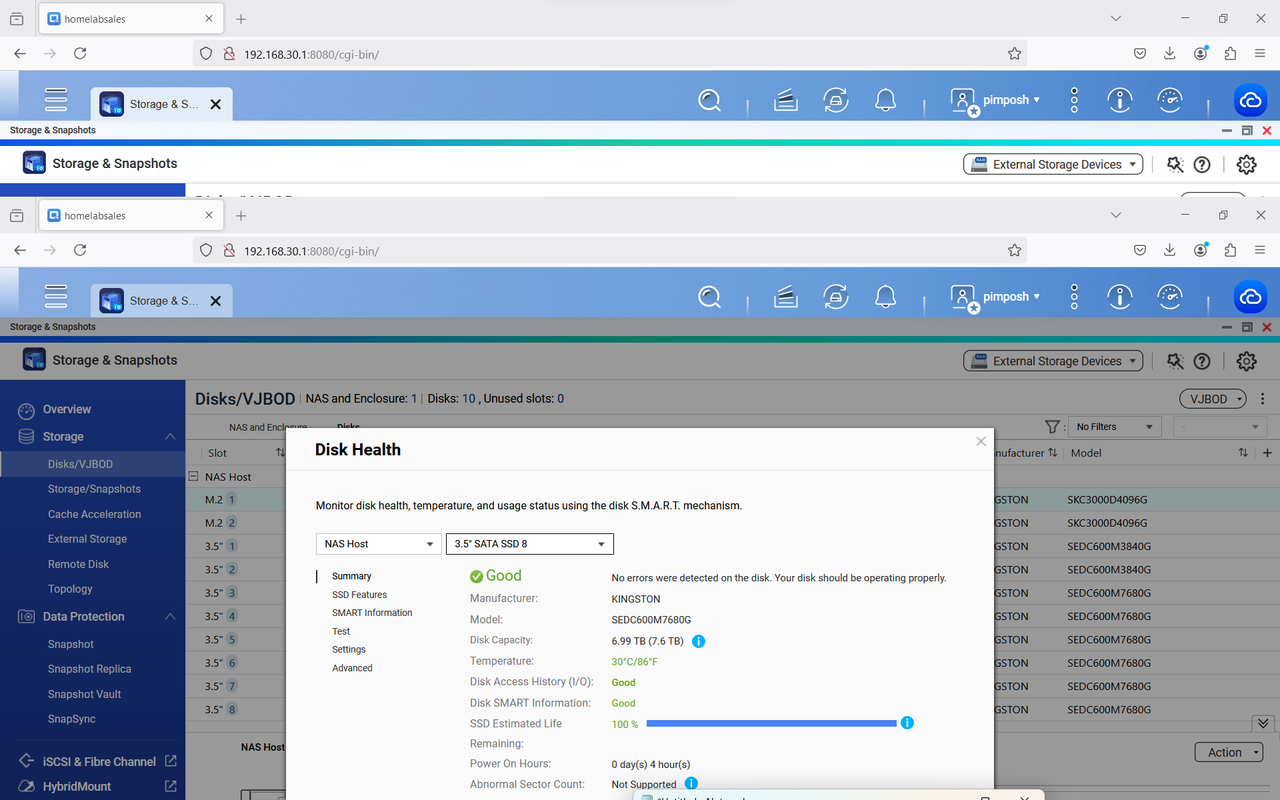The image size is (1280, 800).
Task: Collapse the Data Protection sidebar section
Action: 170,617
